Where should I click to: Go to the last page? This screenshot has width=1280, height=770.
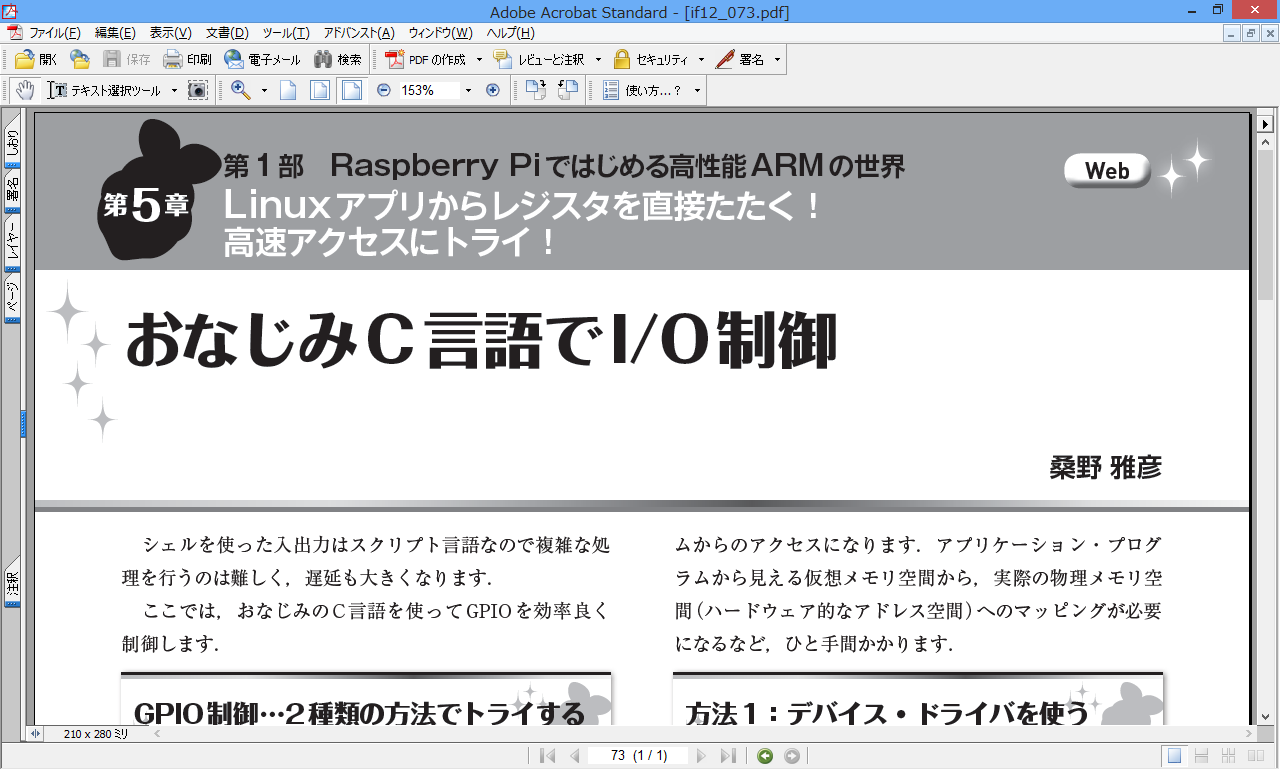pyautogui.click(x=728, y=756)
